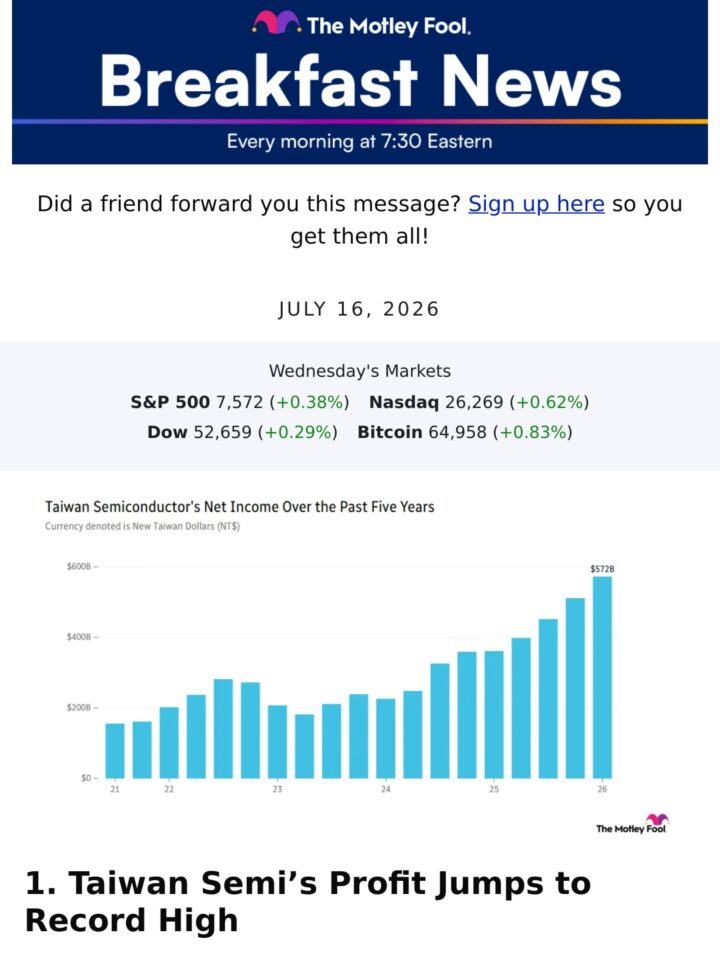The image size is (720, 960).
Task: Click the Taiwan Semiconductor chart title
Action: 239,507
